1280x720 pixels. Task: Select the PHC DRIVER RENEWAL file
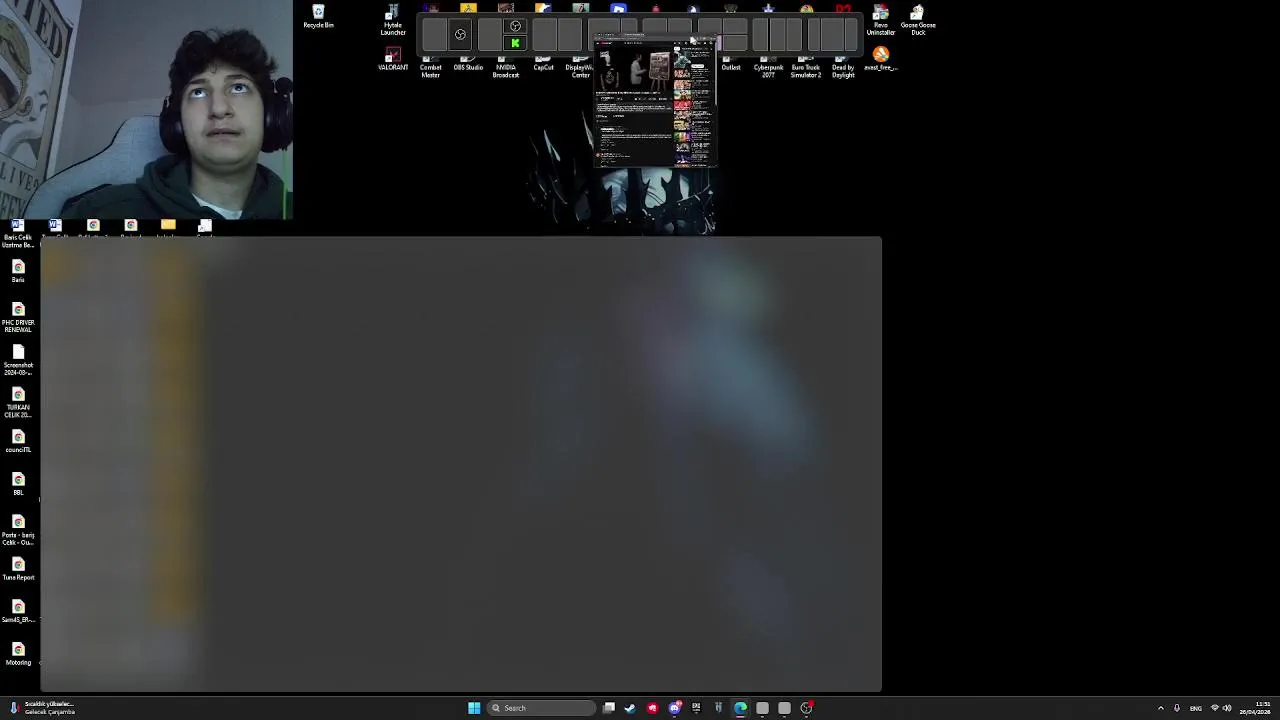18,318
